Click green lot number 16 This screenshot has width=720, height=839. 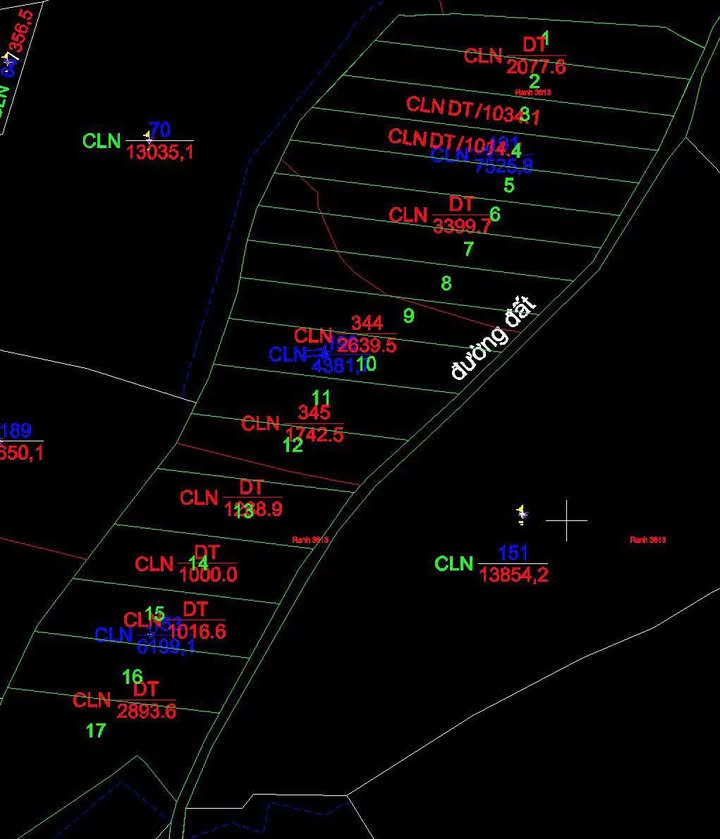[132, 677]
